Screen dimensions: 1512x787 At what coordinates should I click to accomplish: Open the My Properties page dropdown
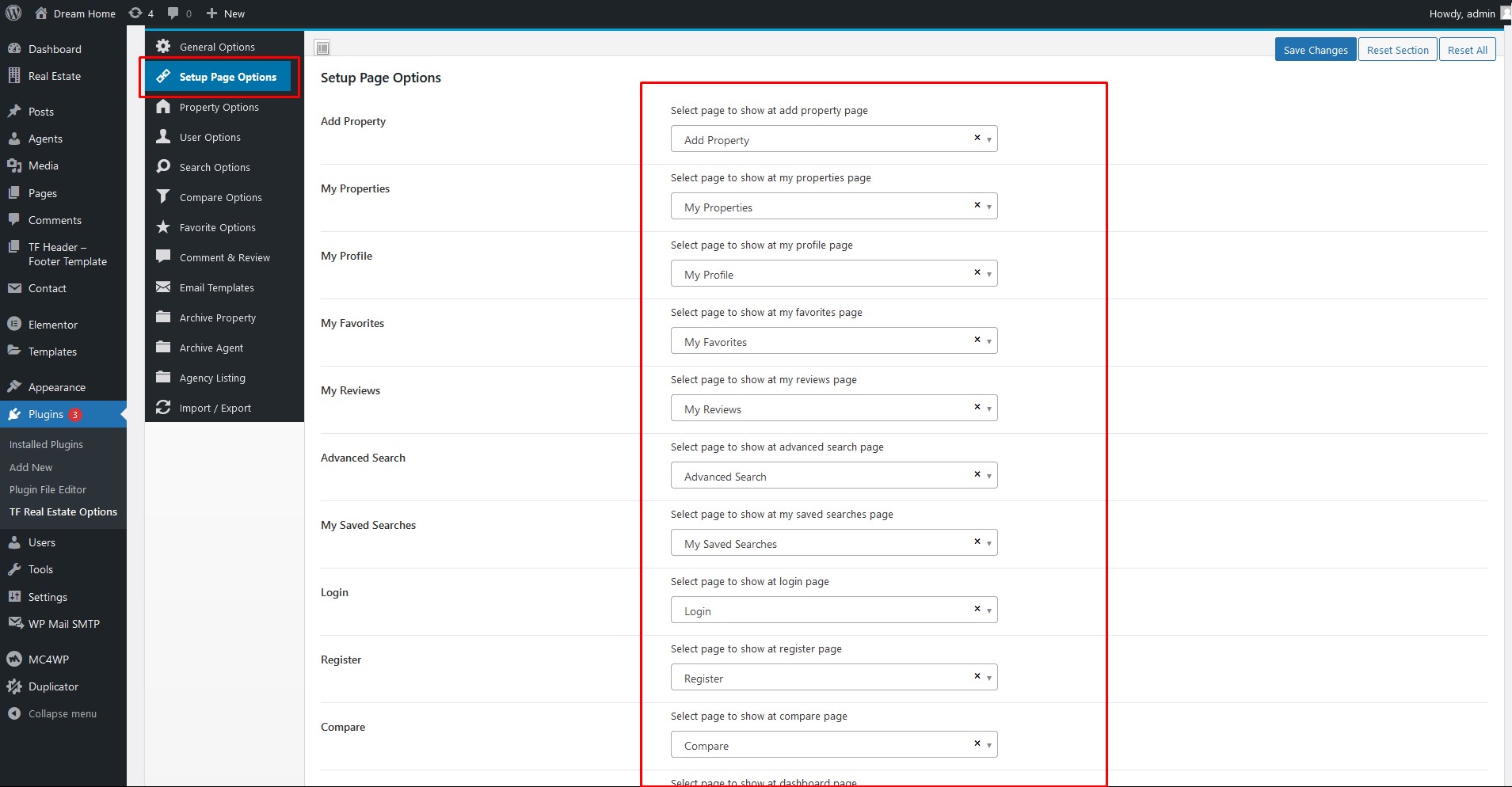coord(834,207)
